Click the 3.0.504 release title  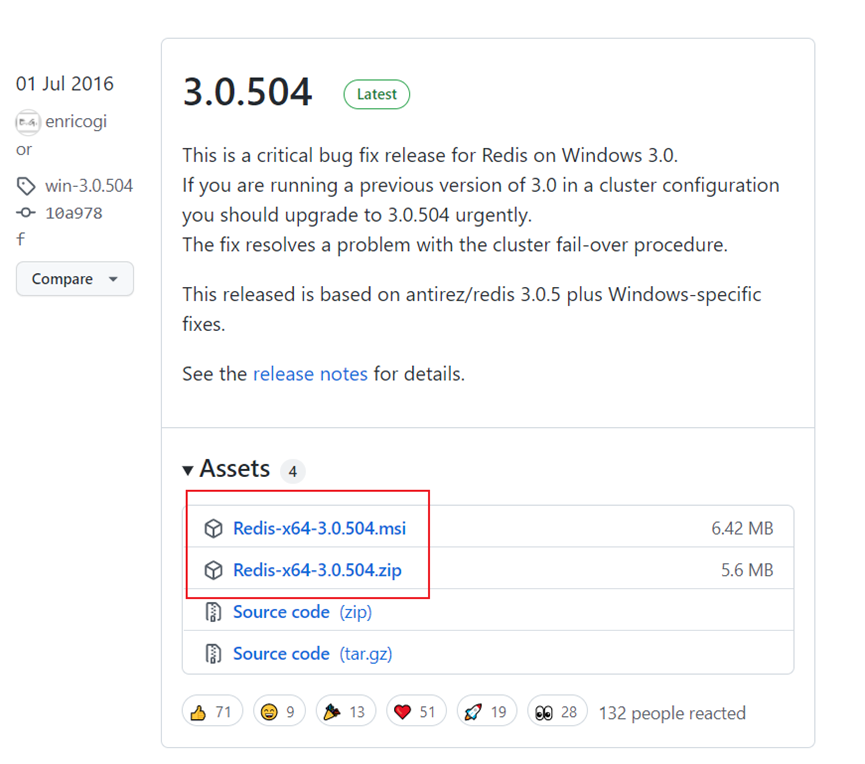tap(248, 92)
